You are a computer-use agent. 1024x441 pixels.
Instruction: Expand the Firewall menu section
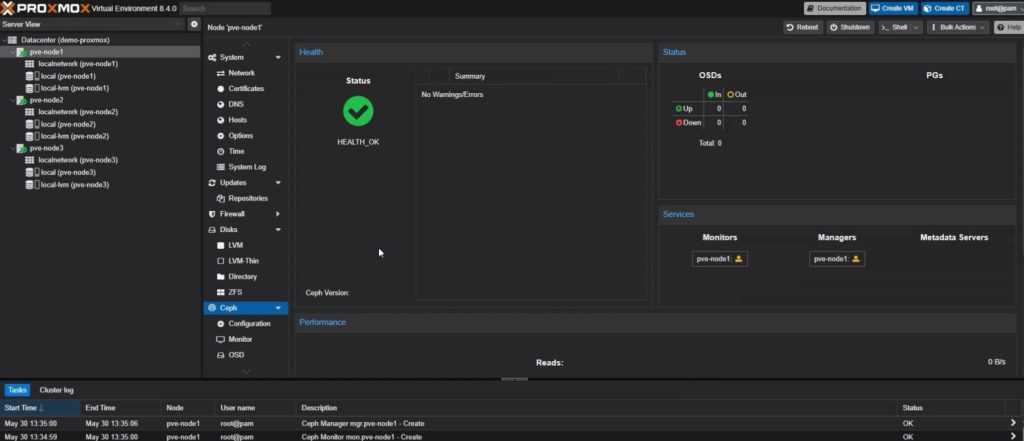click(x=278, y=214)
